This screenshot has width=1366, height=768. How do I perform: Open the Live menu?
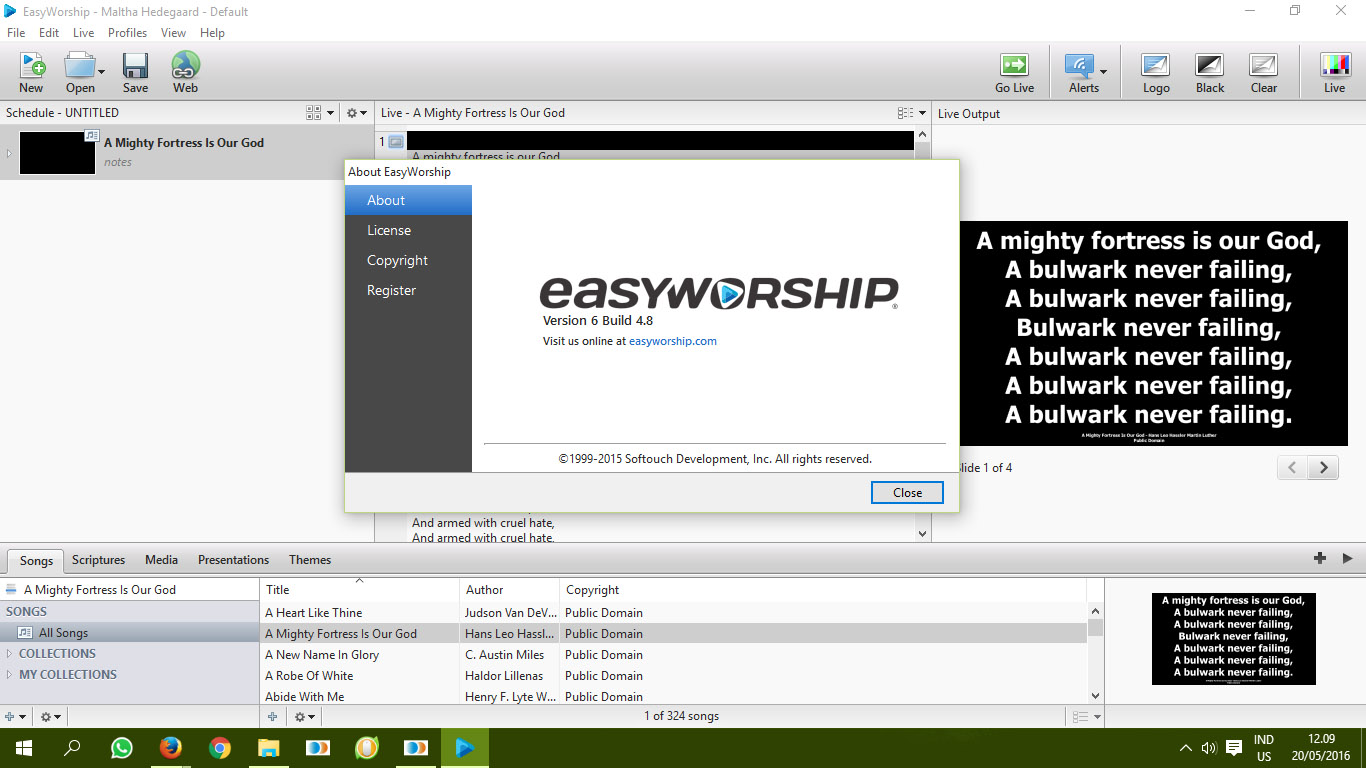pyautogui.click(x=84, y=33)
